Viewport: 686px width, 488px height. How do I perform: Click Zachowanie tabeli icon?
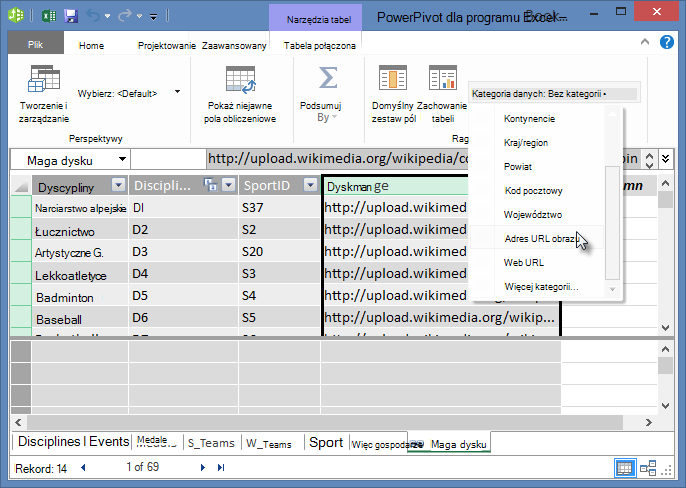pyautogui.click(x=443, y=77)
